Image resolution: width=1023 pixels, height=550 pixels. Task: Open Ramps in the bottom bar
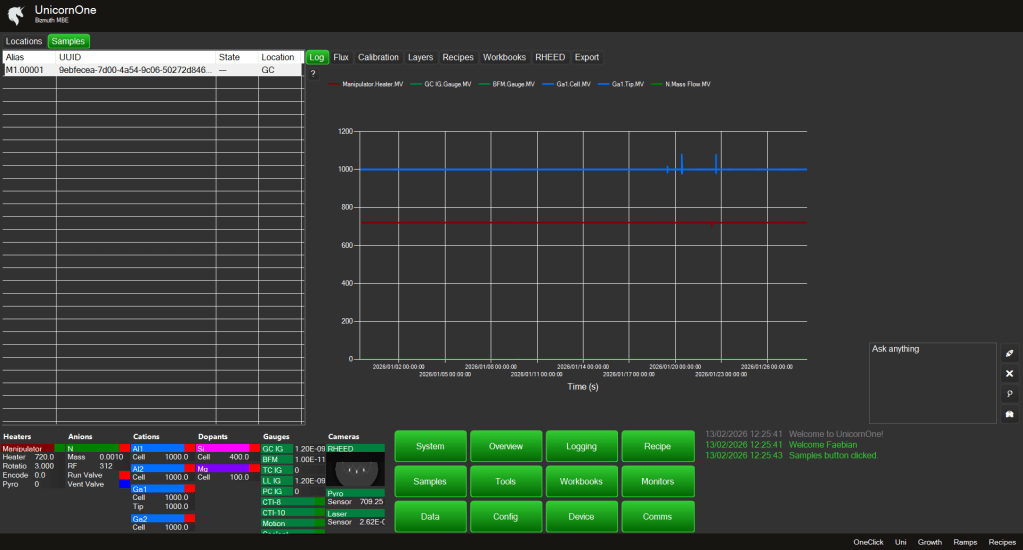click(965, 541)
